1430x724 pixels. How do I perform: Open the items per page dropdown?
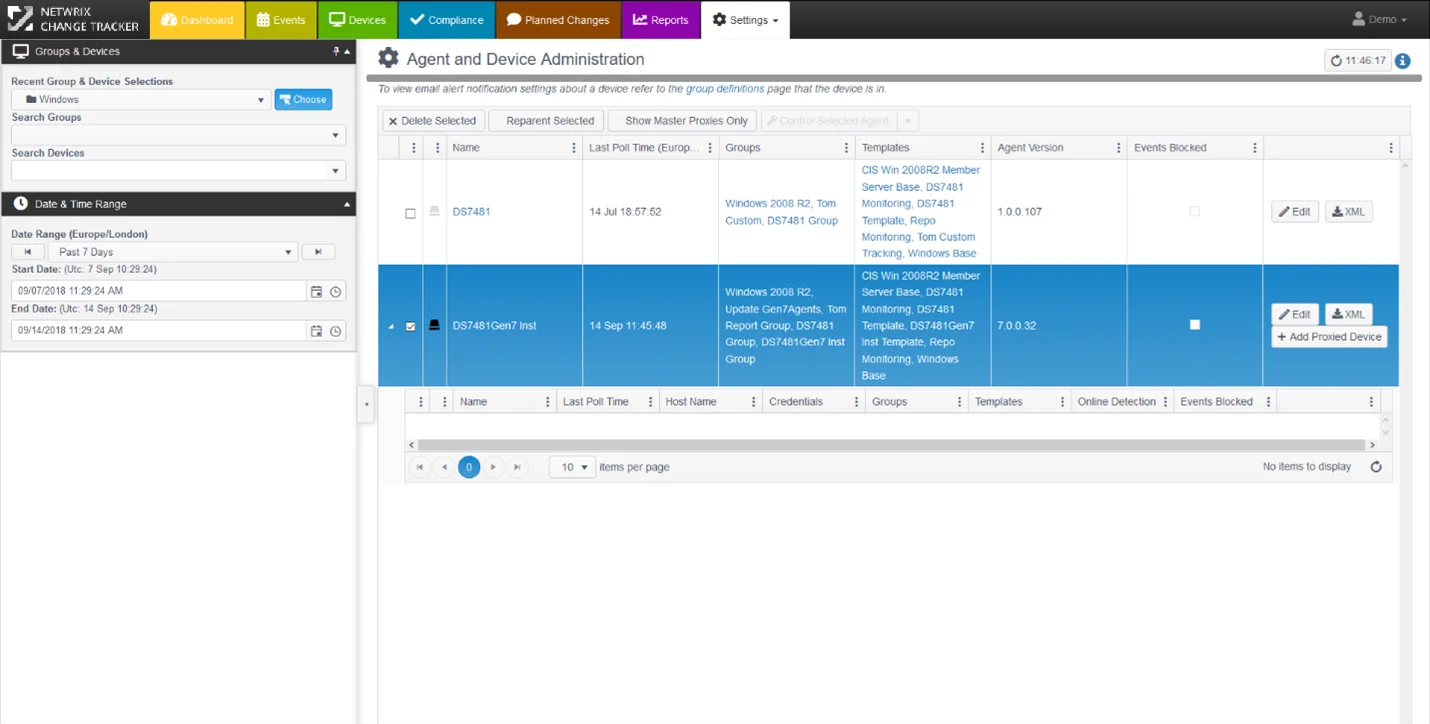click(x=572, y=467)
